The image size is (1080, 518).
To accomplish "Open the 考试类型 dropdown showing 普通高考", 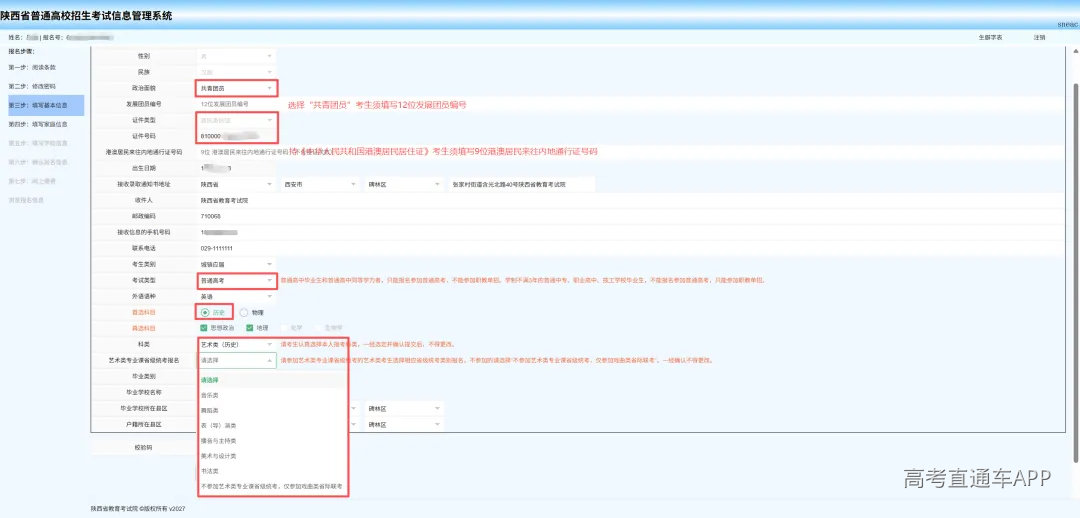I will tap(236, 280).
